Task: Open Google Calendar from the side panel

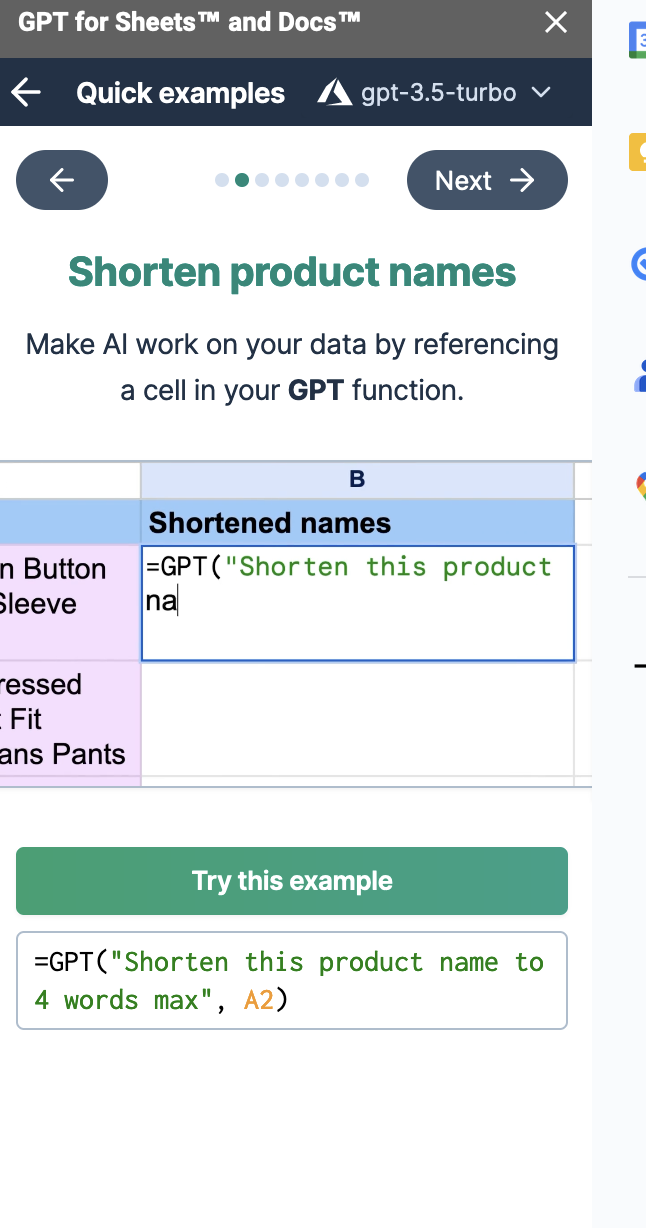Action: [x=638, y=40]
